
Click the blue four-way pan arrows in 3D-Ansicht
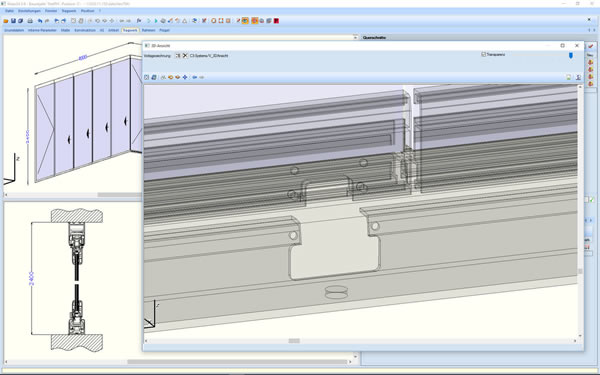click(x=185, y=77)
